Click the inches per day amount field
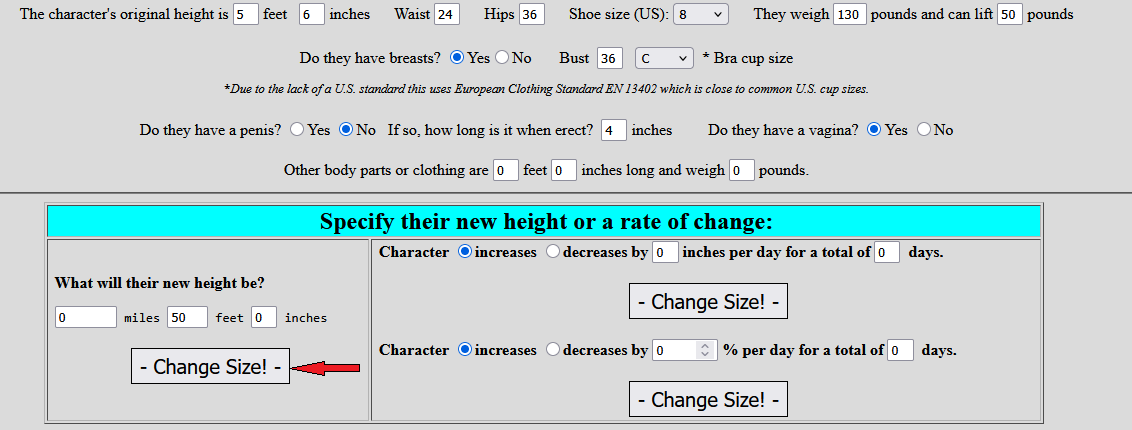Screen dimensions: 1132x430 665,253
